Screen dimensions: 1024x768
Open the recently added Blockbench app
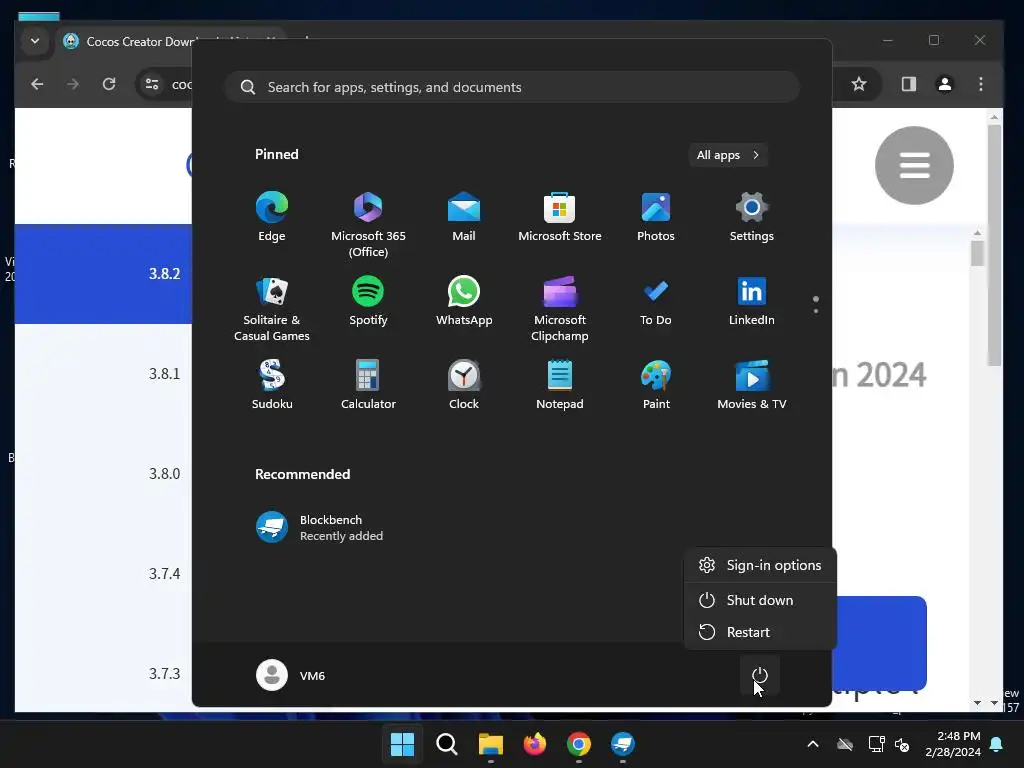pyautogui.click(x=319, y=528)
